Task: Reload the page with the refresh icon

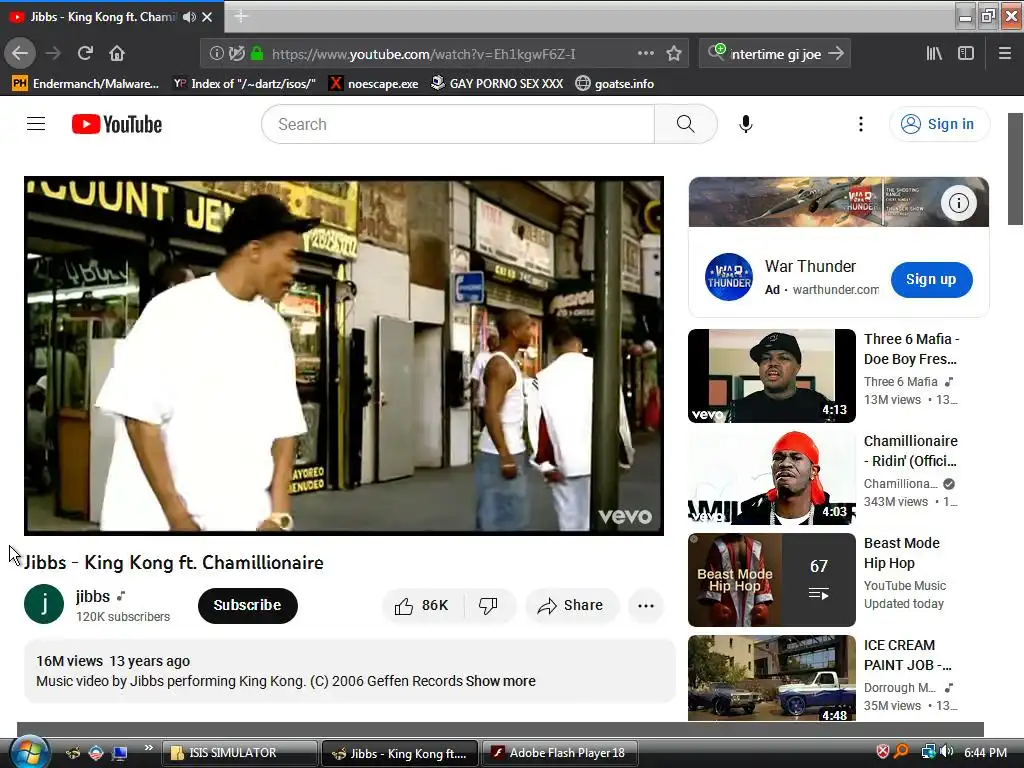Action: pos(85,54)
